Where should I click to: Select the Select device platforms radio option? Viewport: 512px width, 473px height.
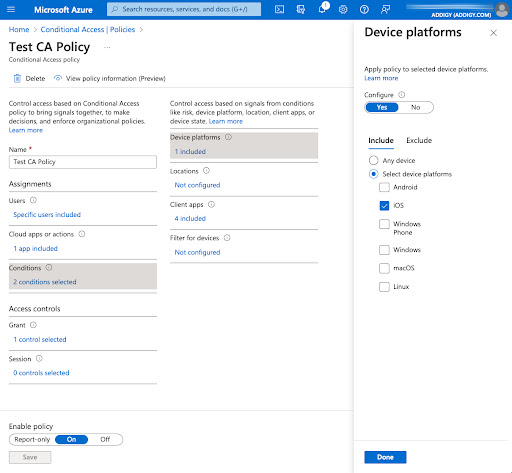(374, 174)
